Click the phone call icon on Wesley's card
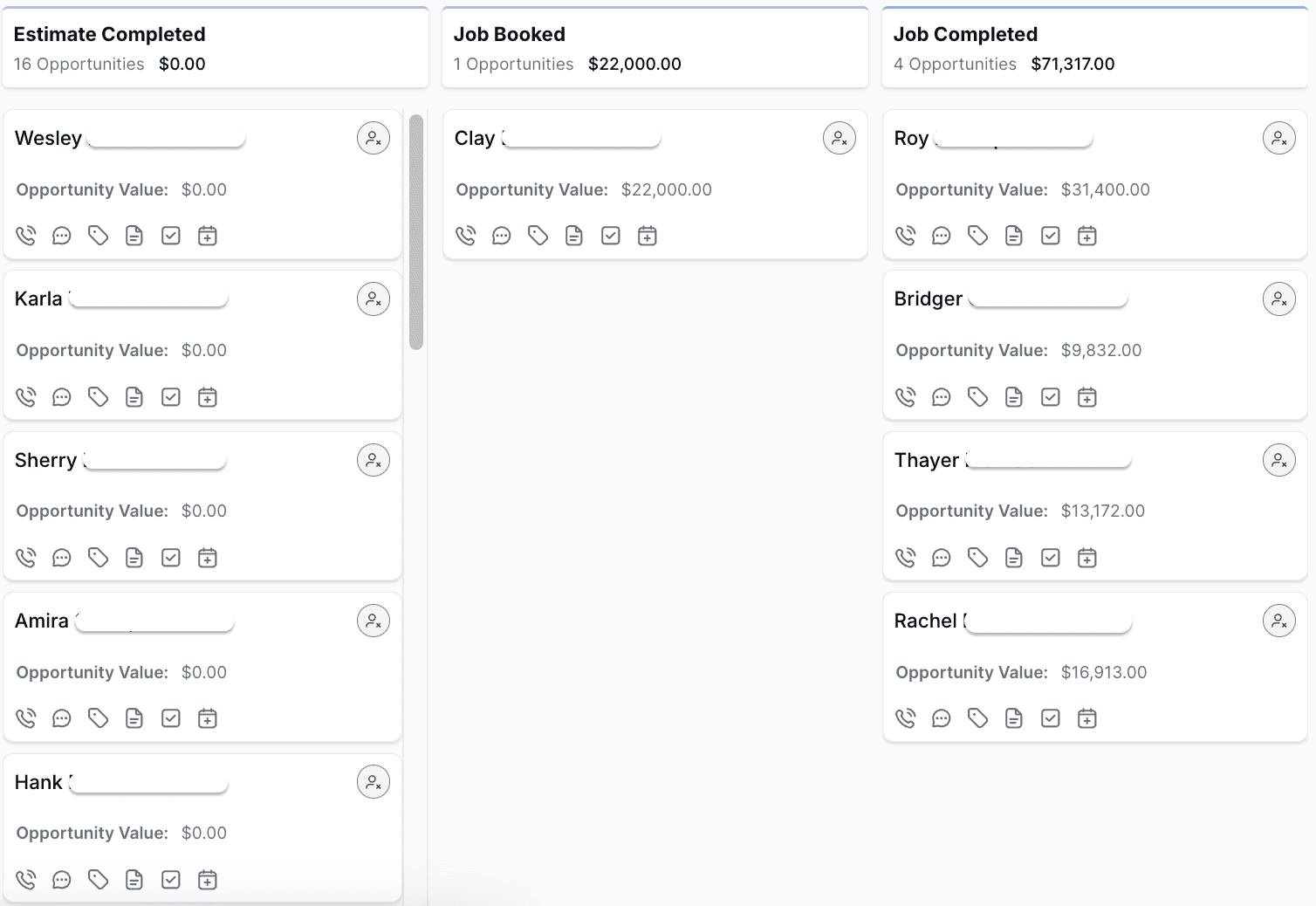The height and width of the screenshot is (906, 1316). [x=26, y=236]
